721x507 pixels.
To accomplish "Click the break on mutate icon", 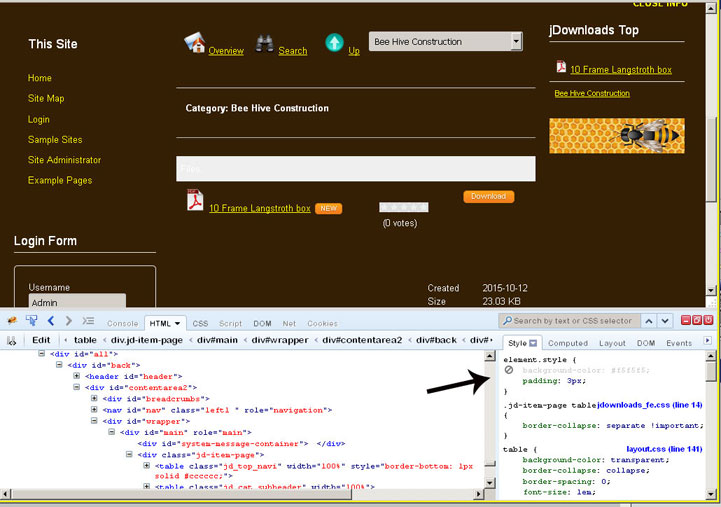I will pyautogui.click(x=11, y=341).
